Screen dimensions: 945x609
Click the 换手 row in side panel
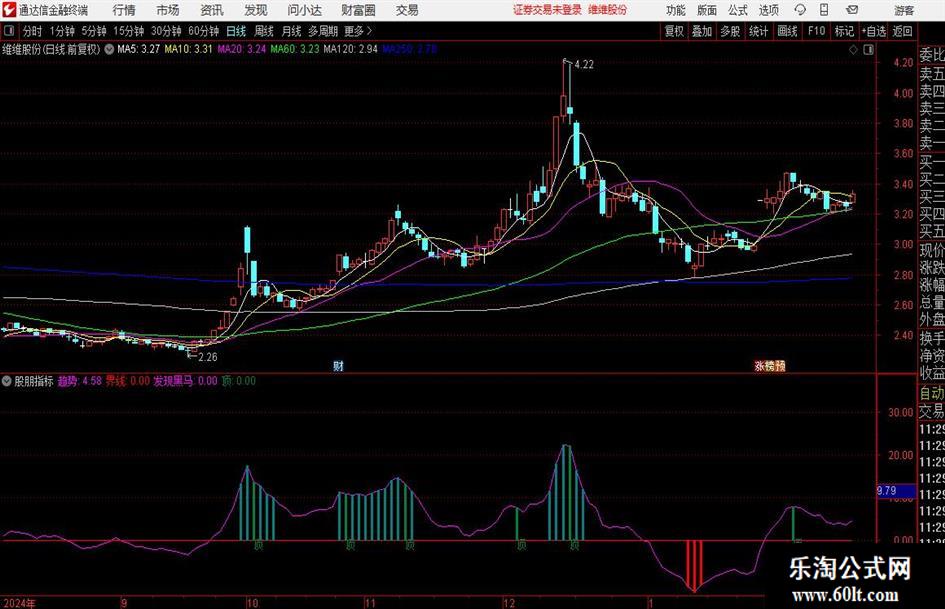tap(932, 338)
